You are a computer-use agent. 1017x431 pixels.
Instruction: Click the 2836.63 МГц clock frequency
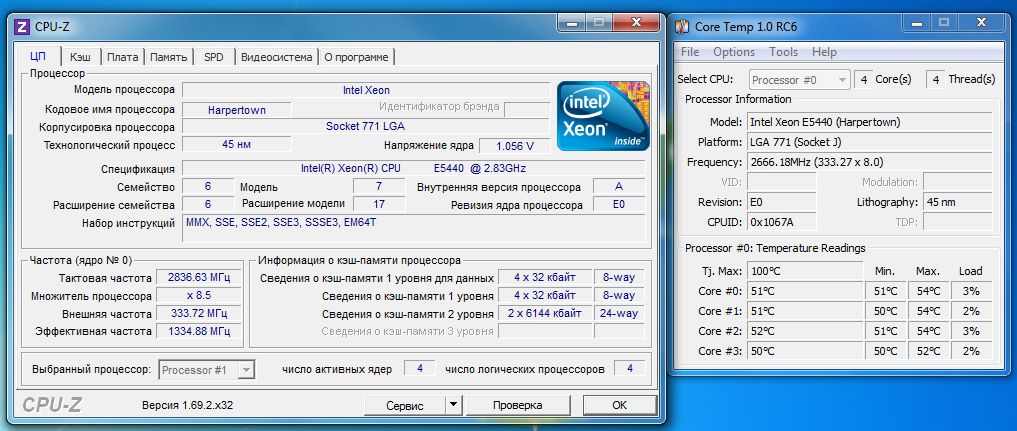click(x=198, y=277)
